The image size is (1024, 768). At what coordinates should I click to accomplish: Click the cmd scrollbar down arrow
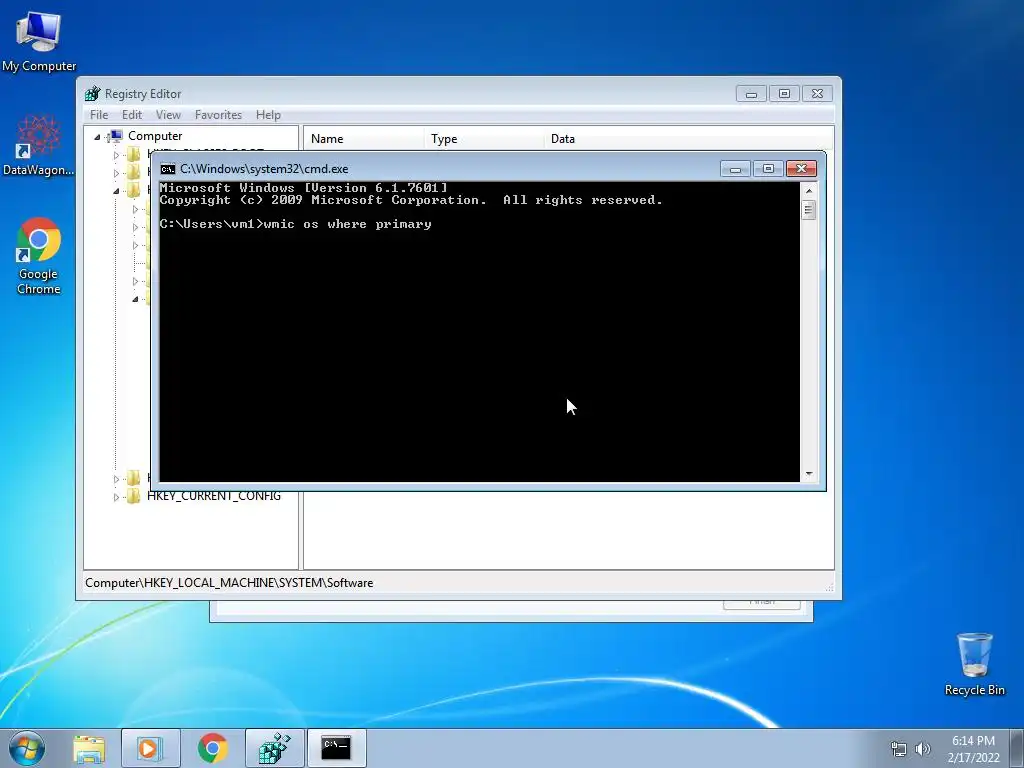[808, 474]
